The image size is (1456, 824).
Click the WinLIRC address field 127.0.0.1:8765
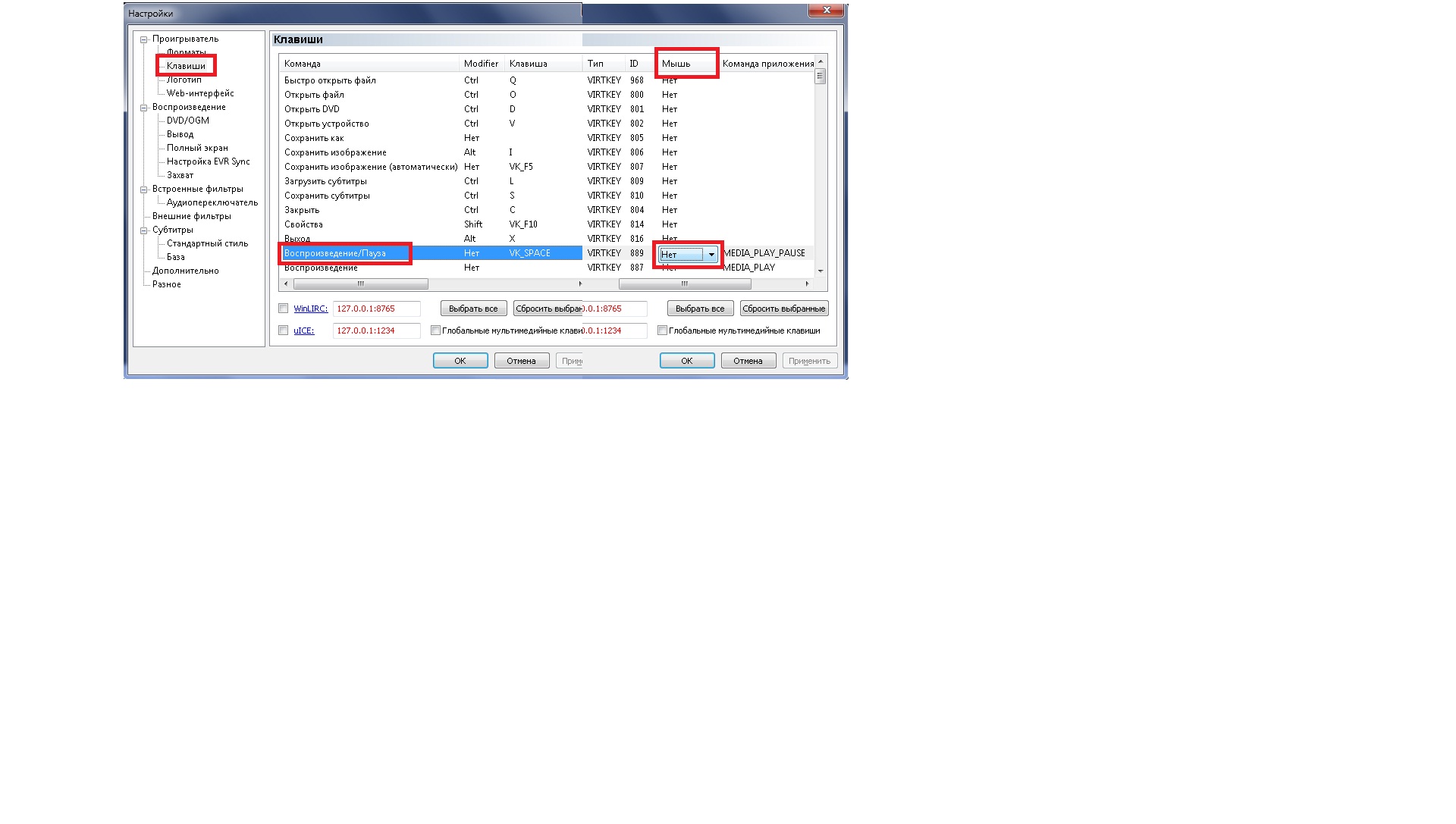pos(376,309)
